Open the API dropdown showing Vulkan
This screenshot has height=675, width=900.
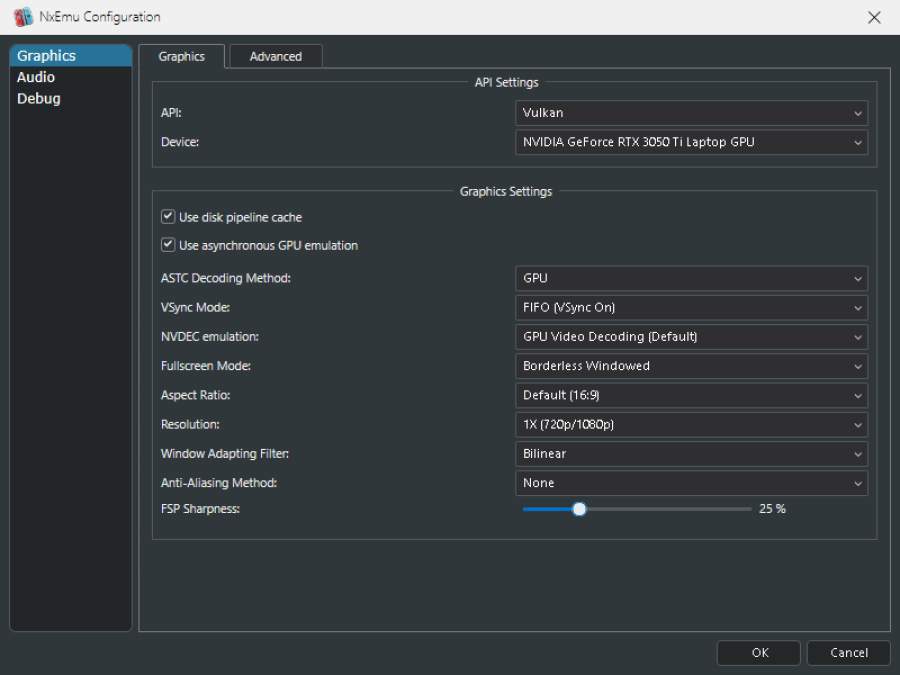tap(691, 113)
